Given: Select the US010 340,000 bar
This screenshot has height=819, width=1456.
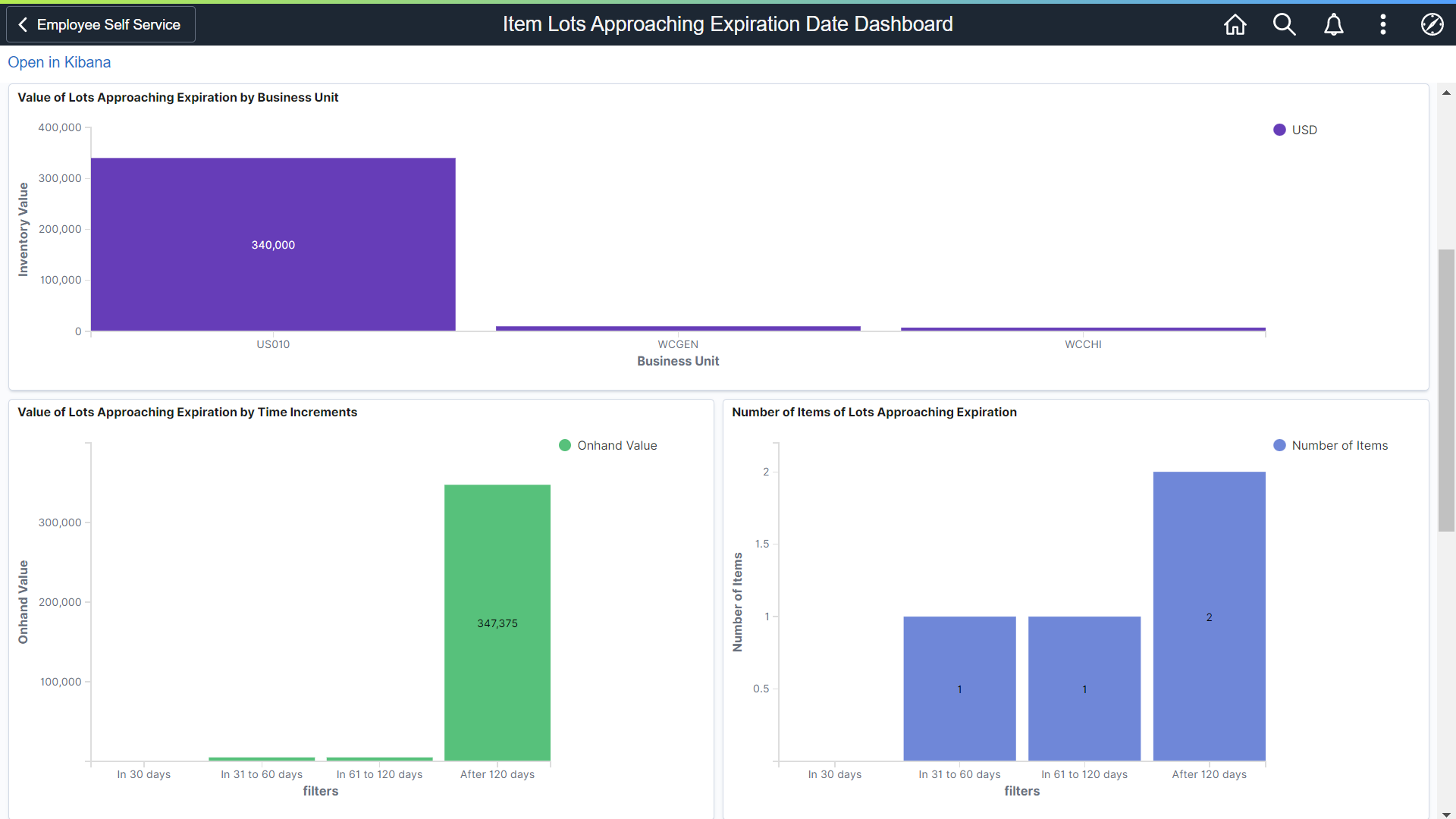Looking at the screenshot, I should coord(273,244).
